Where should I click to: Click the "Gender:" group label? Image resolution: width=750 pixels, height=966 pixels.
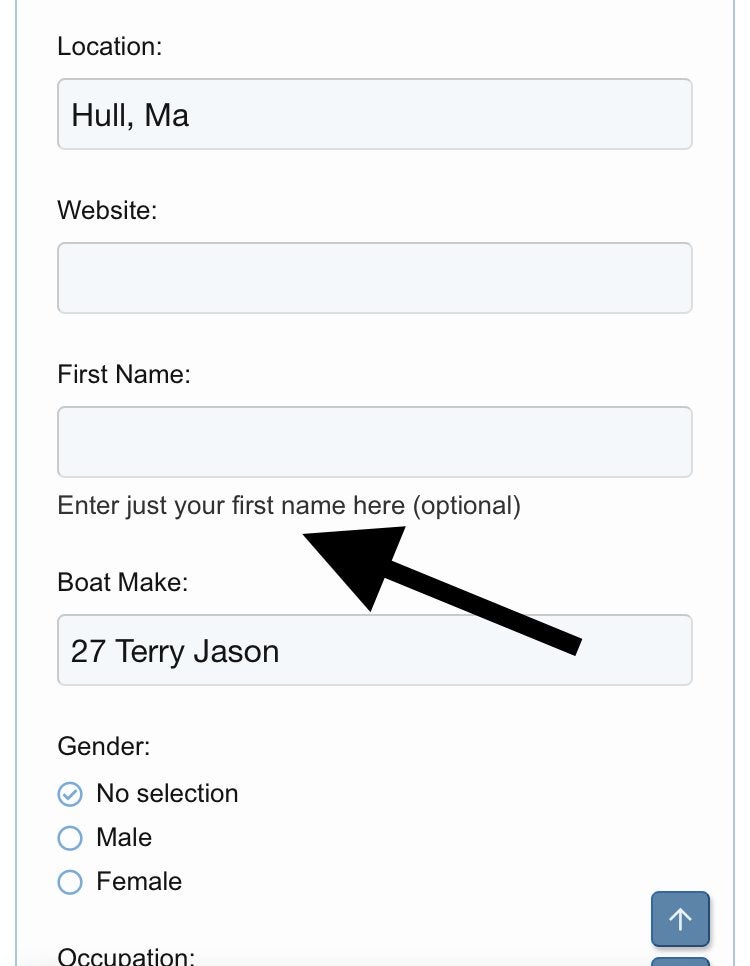point(104,747)
